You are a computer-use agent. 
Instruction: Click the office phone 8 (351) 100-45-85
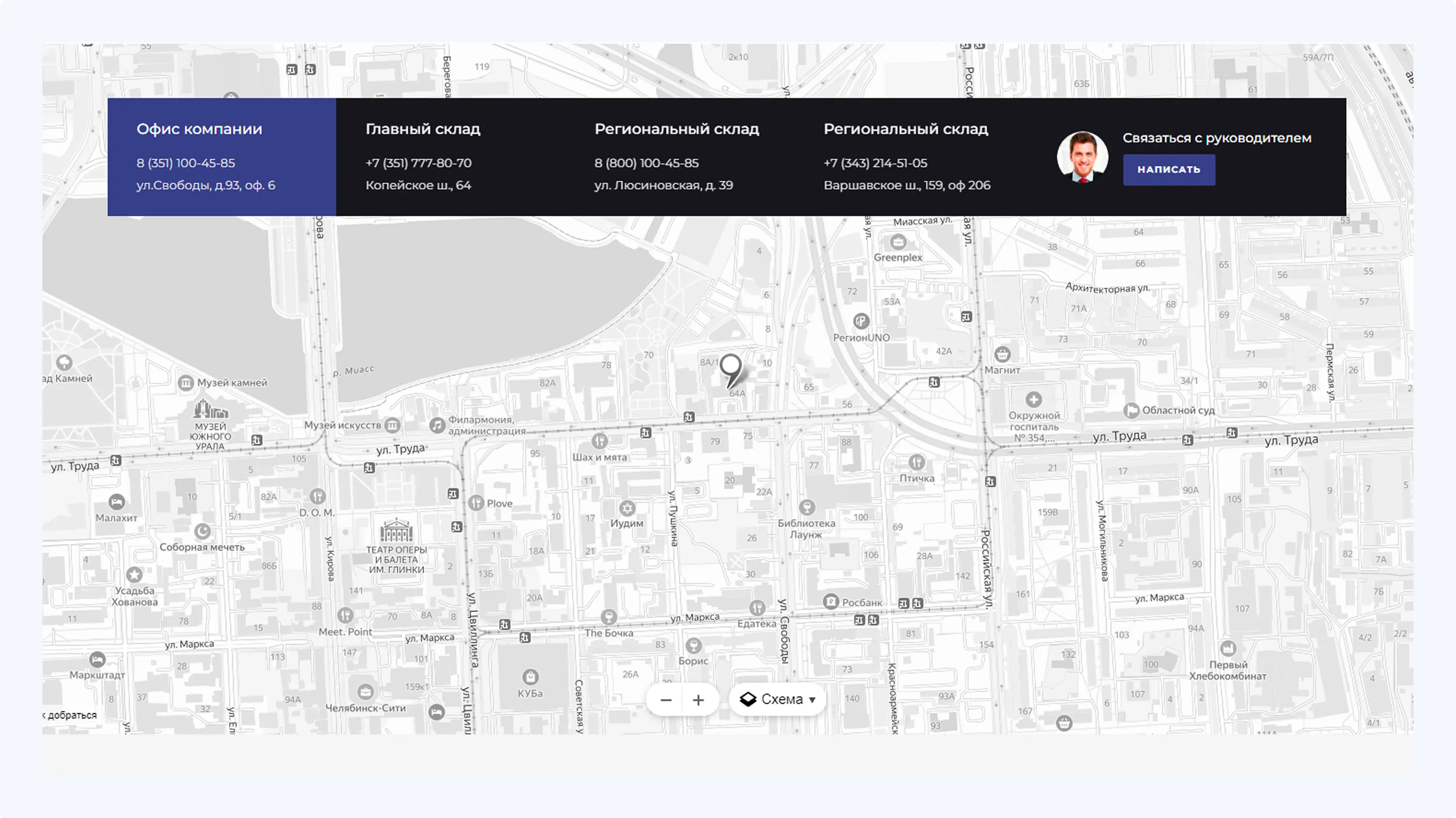(185, 163)
